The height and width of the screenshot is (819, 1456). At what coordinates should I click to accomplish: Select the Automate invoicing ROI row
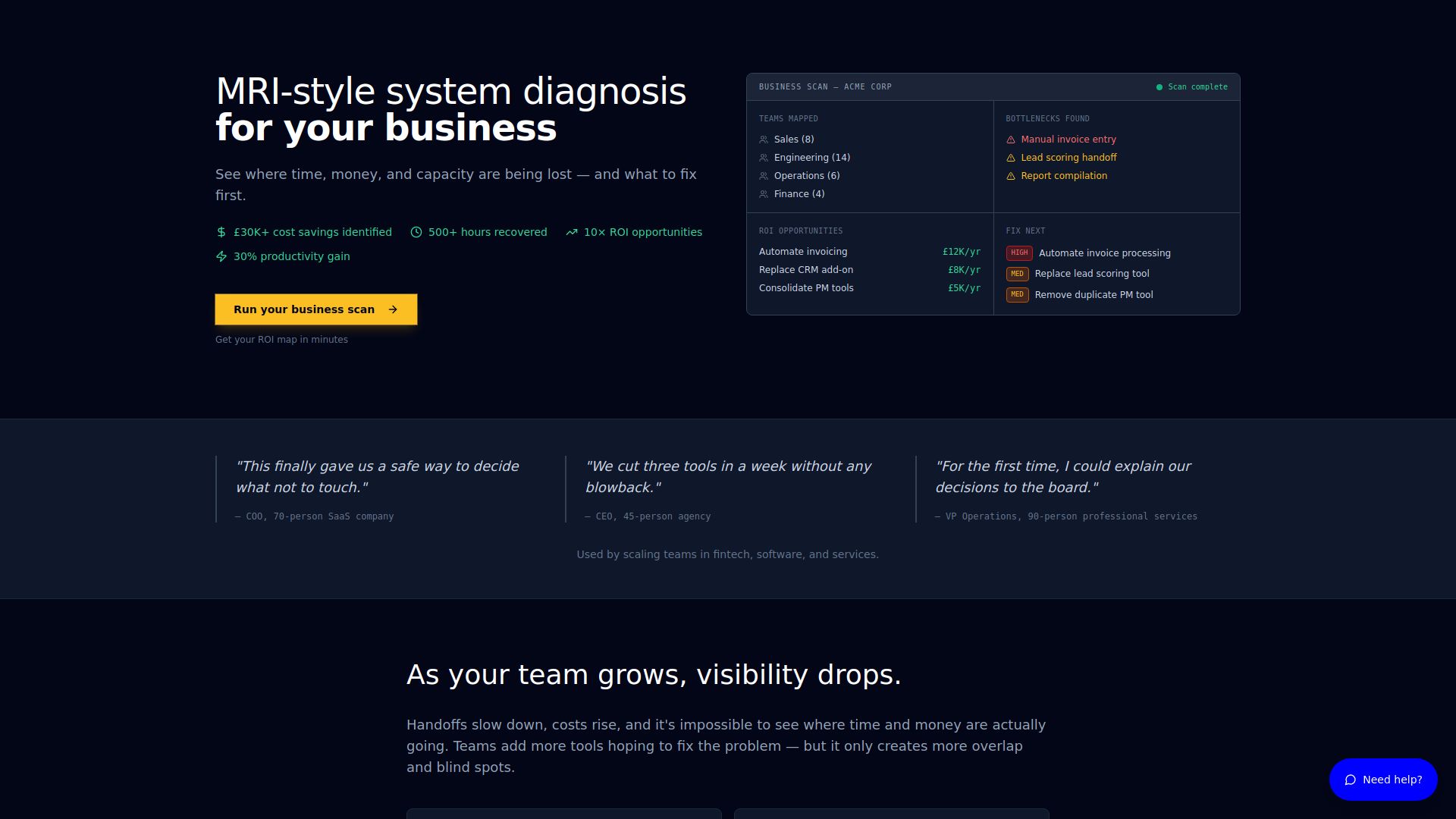coord(869,252)
